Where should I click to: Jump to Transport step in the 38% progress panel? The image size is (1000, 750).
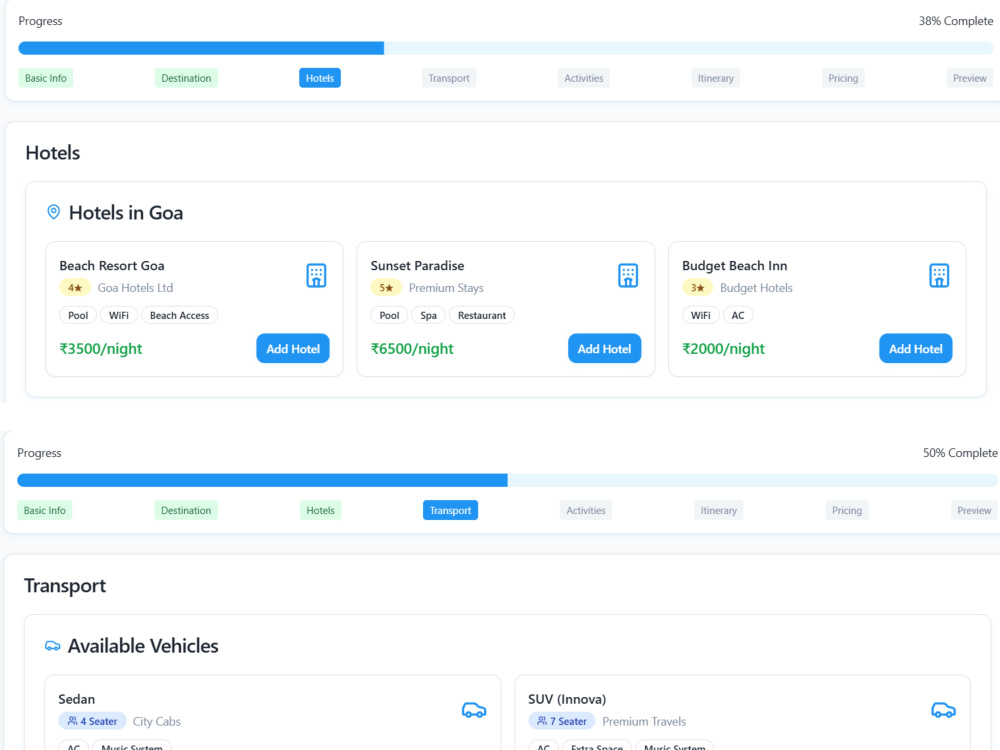click(449, 78)
